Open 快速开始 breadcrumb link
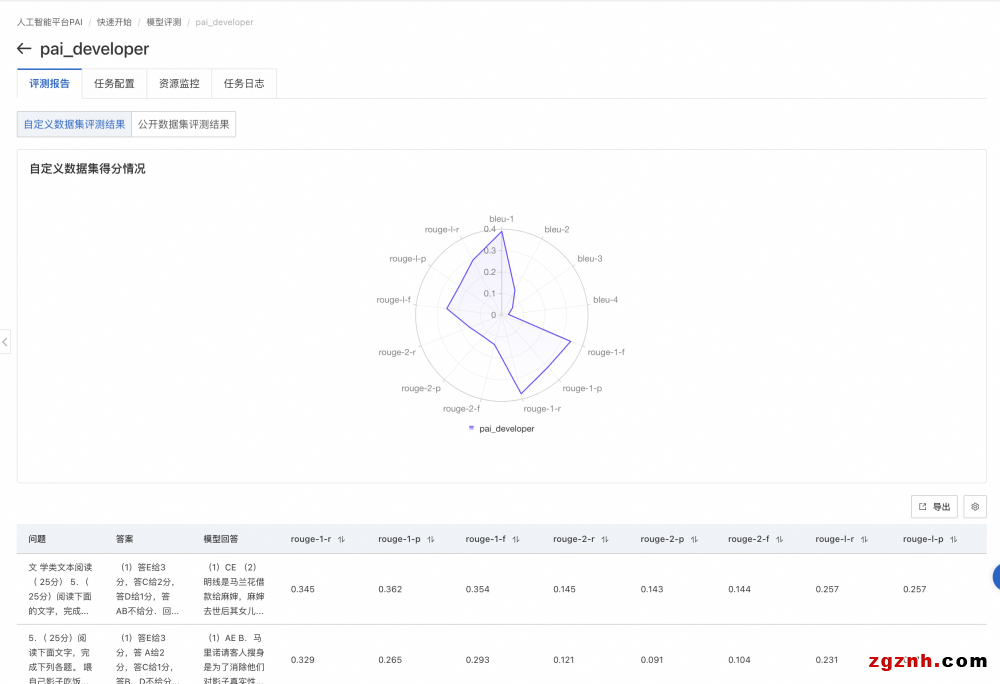 click(x=114, y=22)
